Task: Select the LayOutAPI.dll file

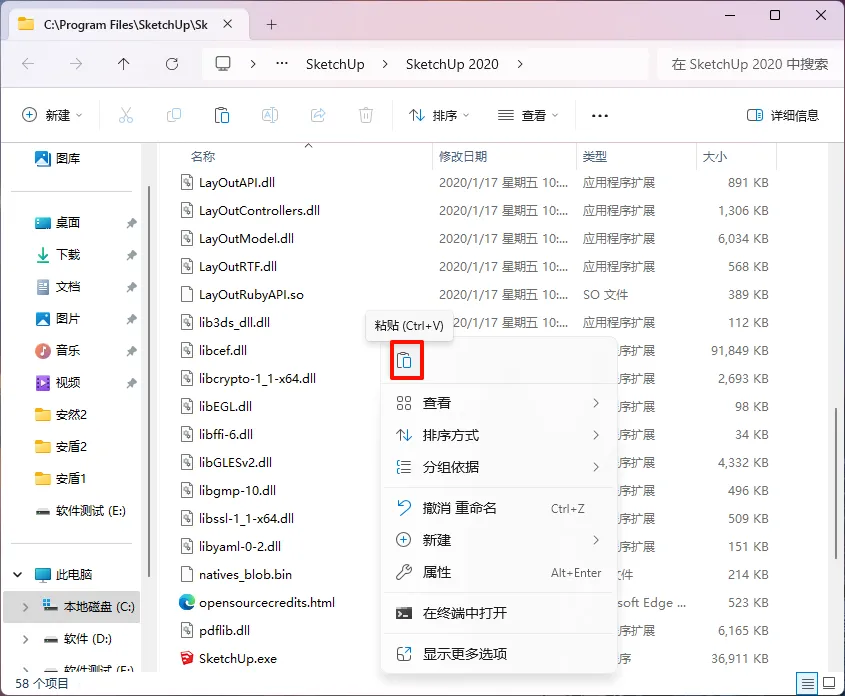Action: (227, 183)
